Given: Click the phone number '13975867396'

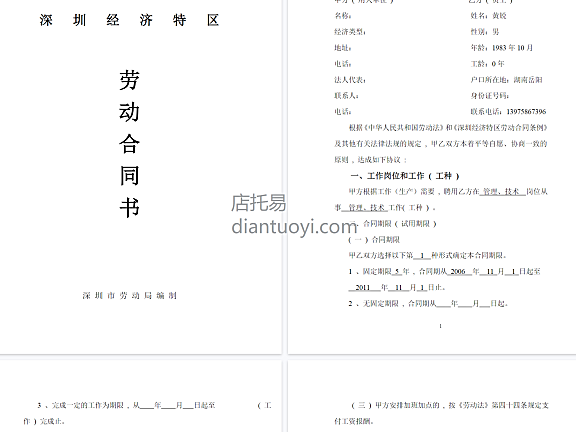Looking at the screenshot, I should pos(526,111).
